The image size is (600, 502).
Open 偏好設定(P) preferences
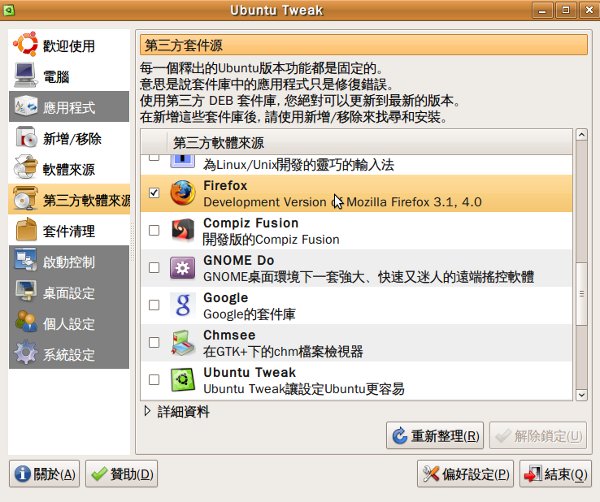pyautogui.click(x=465, y=474)
